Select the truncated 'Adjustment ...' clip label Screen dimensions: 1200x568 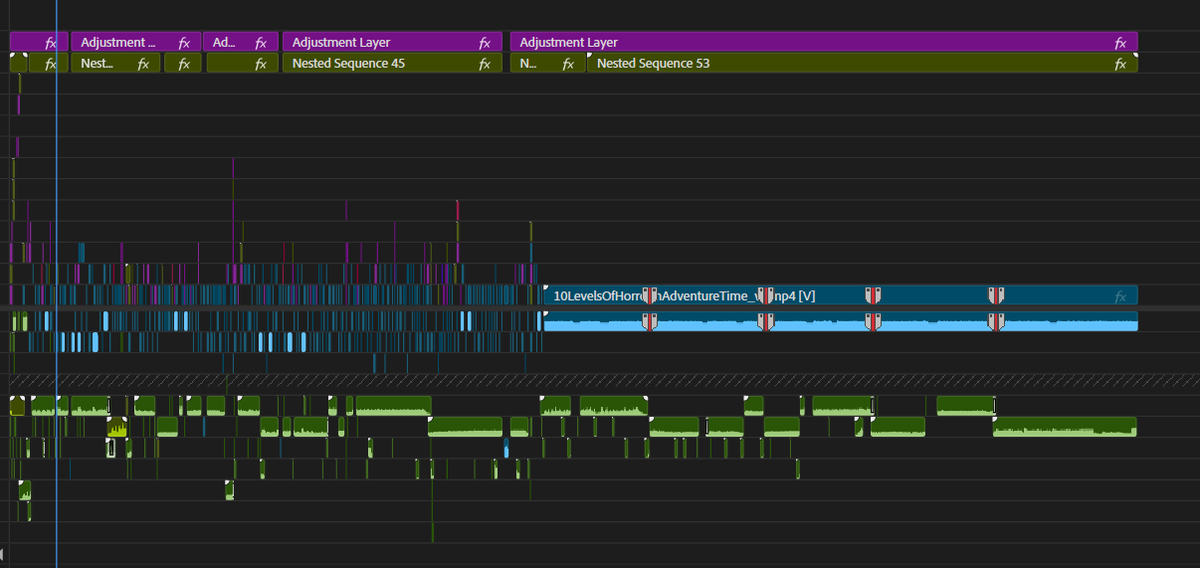118,43
